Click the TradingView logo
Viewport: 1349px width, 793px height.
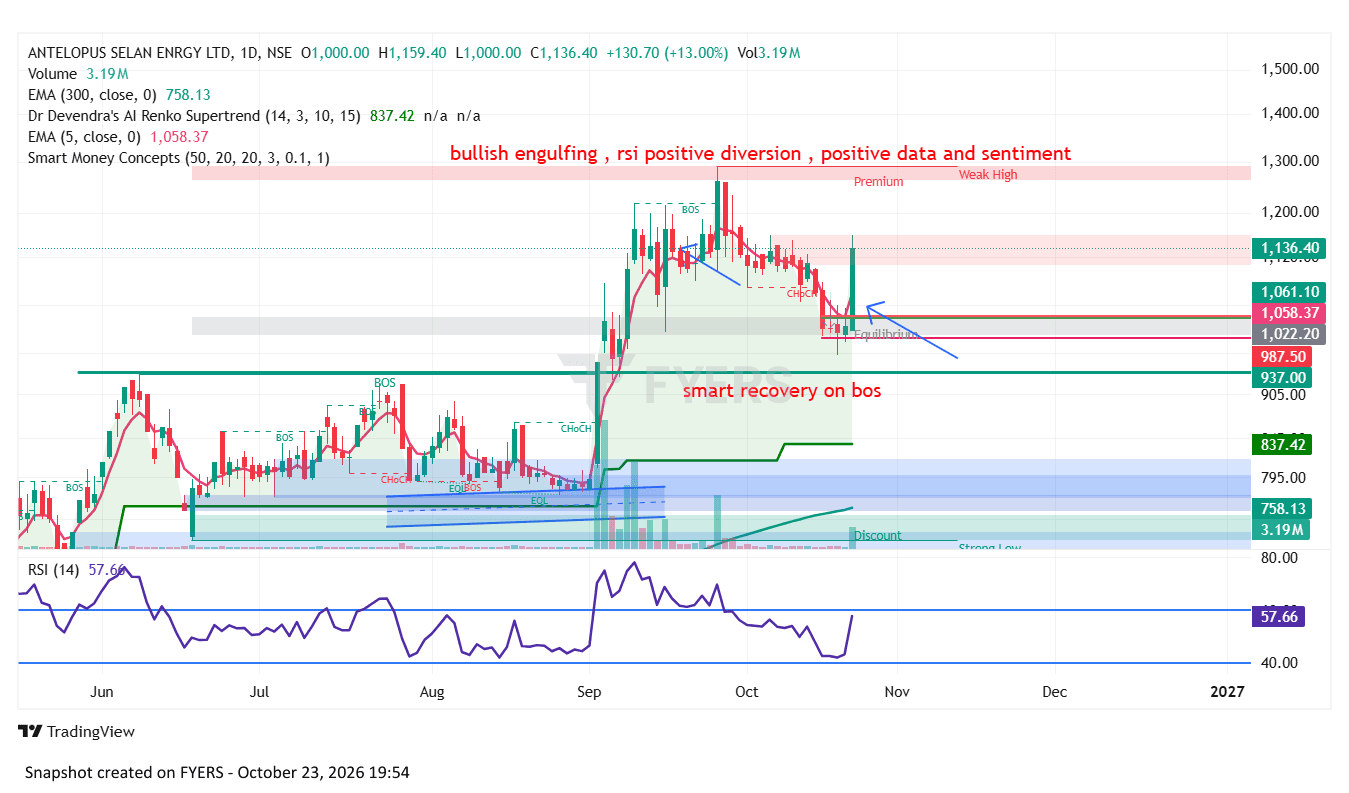point(76,731)
